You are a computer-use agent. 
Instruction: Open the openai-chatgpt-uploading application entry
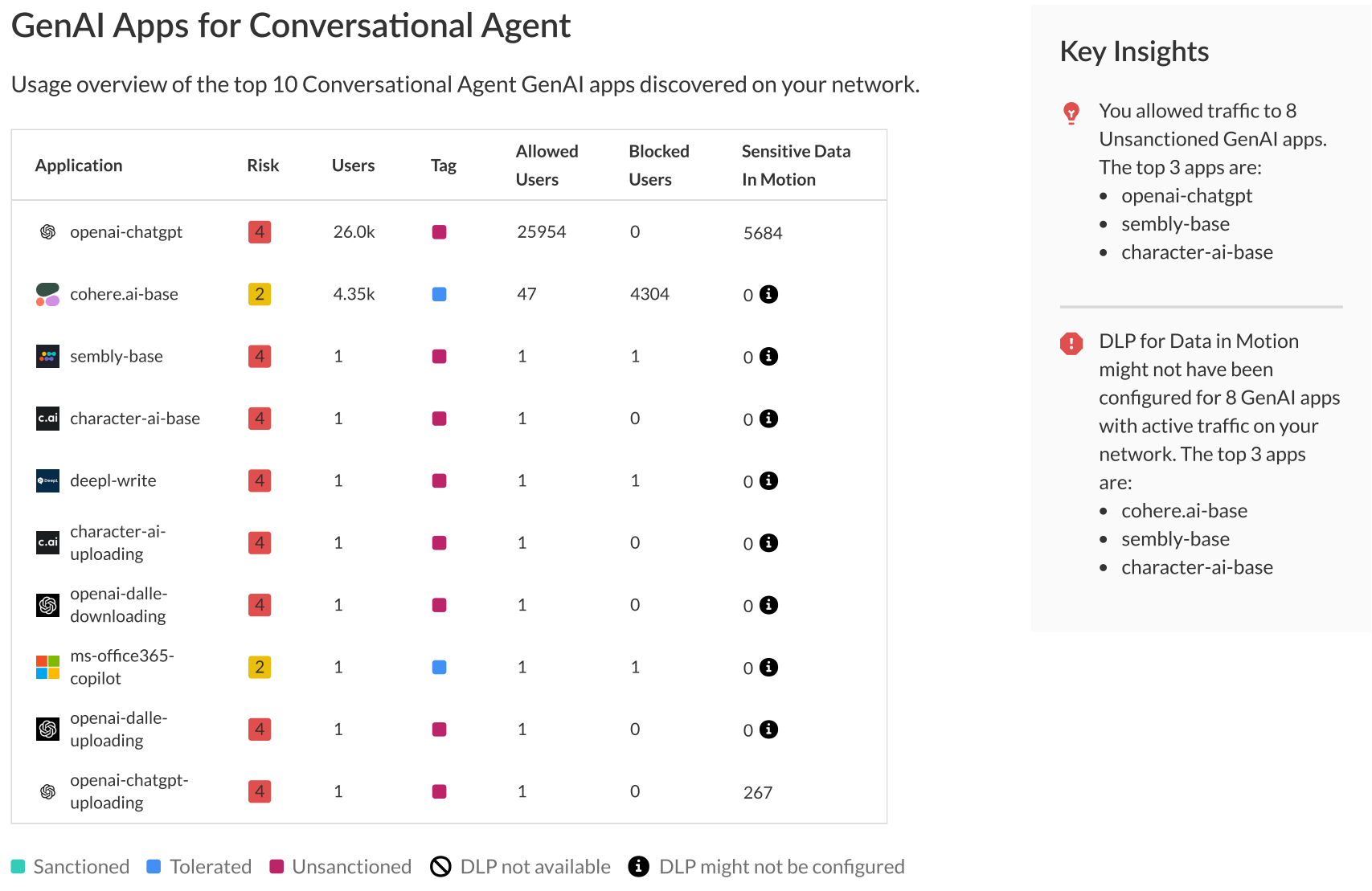[x=129, y=791]
